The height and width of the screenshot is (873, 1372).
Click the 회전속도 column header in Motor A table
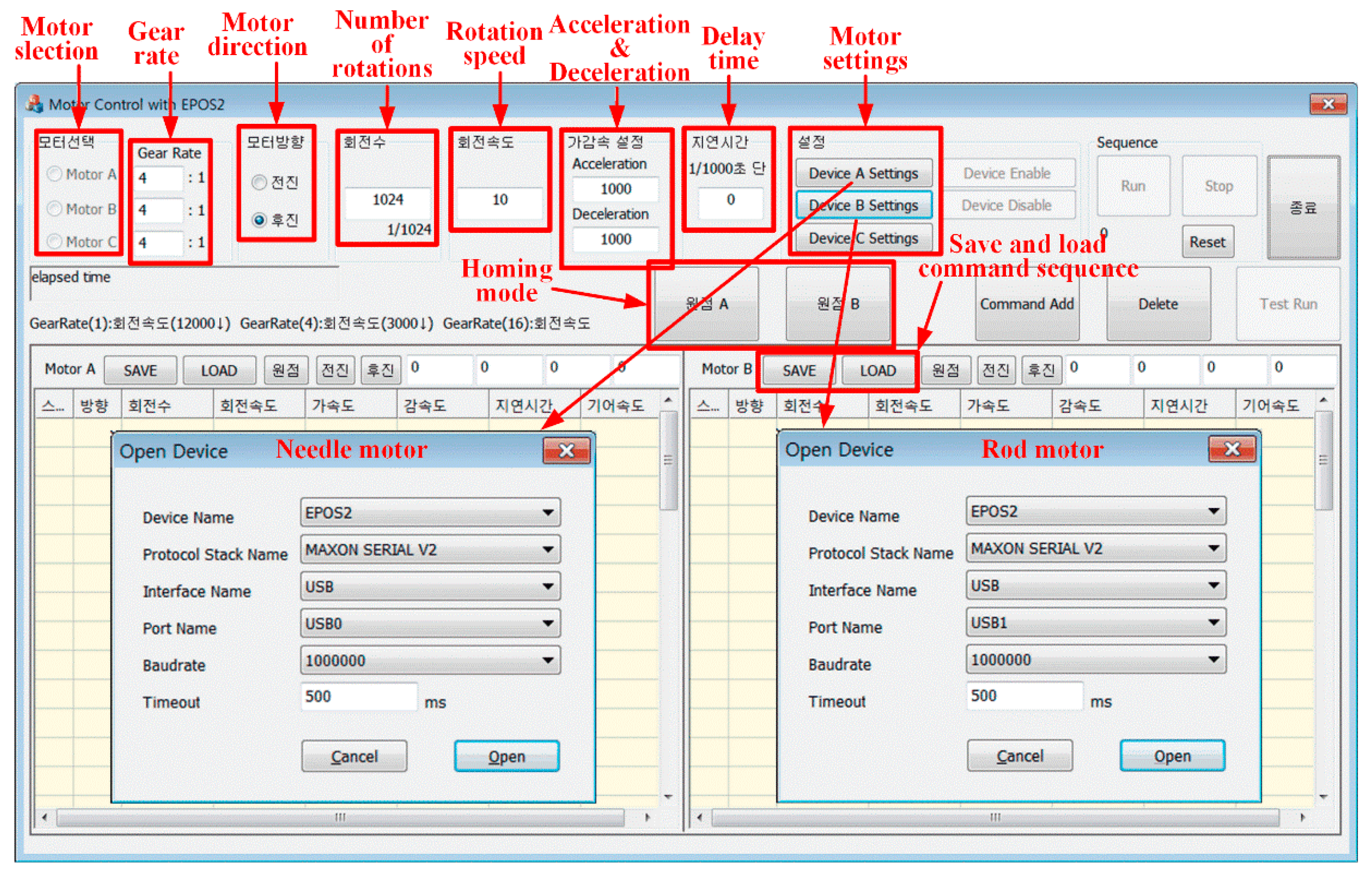249,405
